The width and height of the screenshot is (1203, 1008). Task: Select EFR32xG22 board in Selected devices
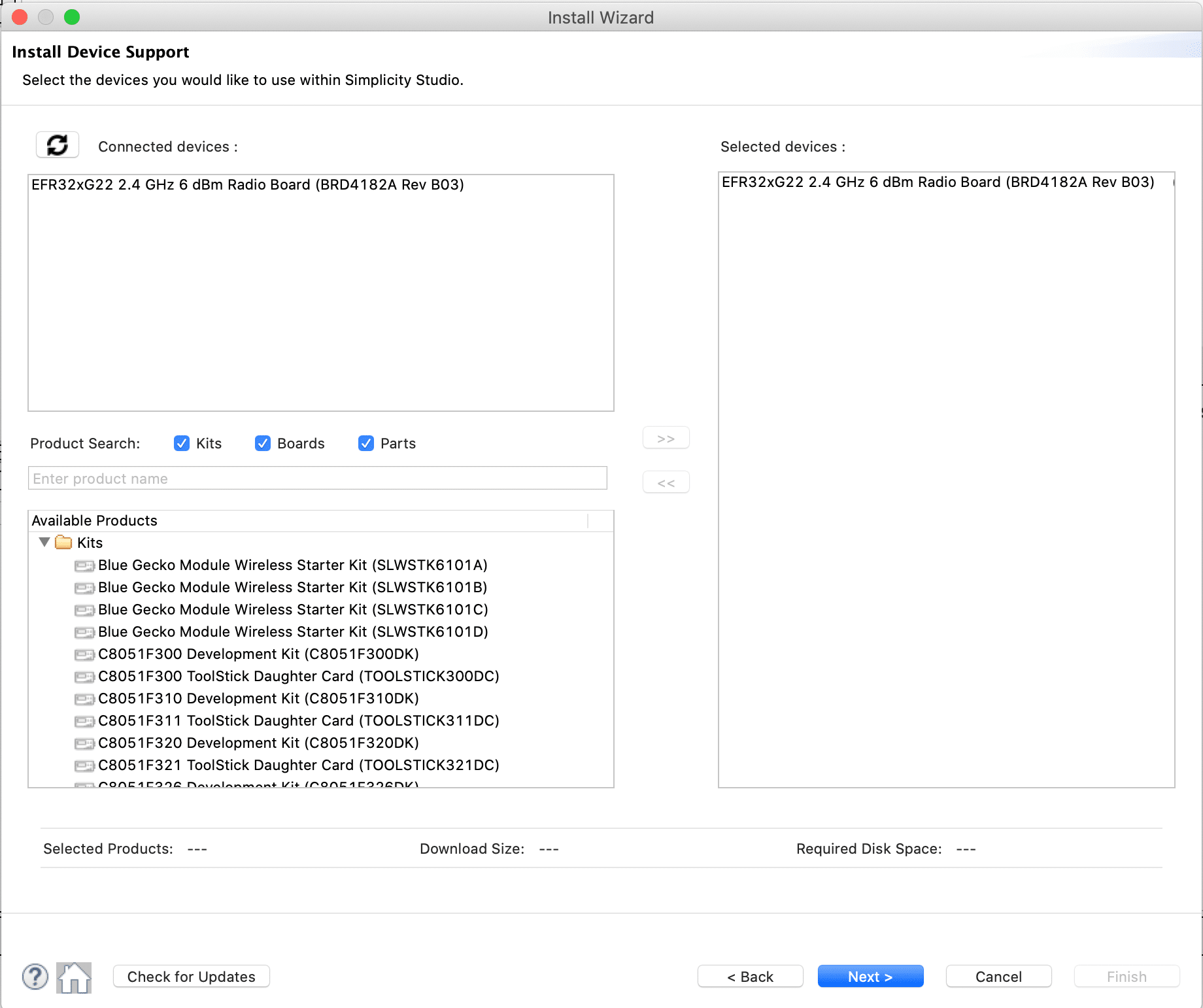click(938, 182)
